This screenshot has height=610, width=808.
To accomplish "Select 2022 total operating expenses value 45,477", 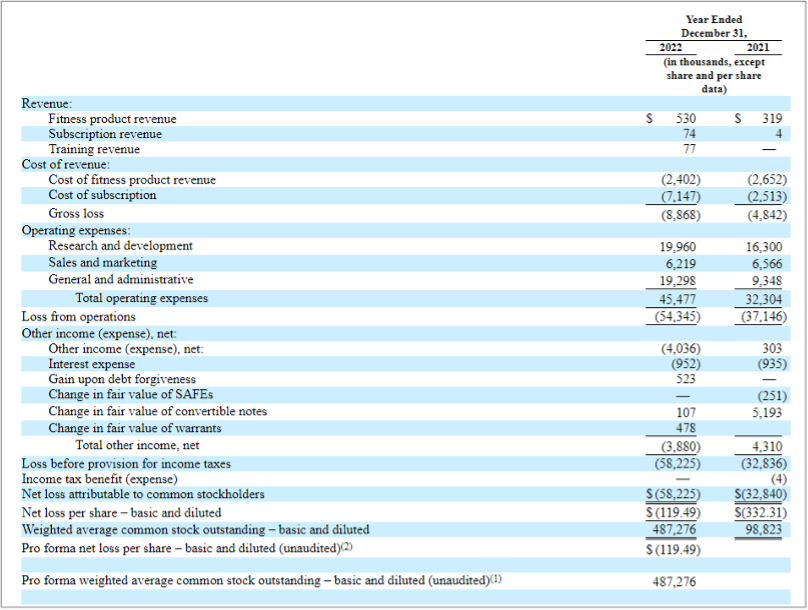I will 679,298.
